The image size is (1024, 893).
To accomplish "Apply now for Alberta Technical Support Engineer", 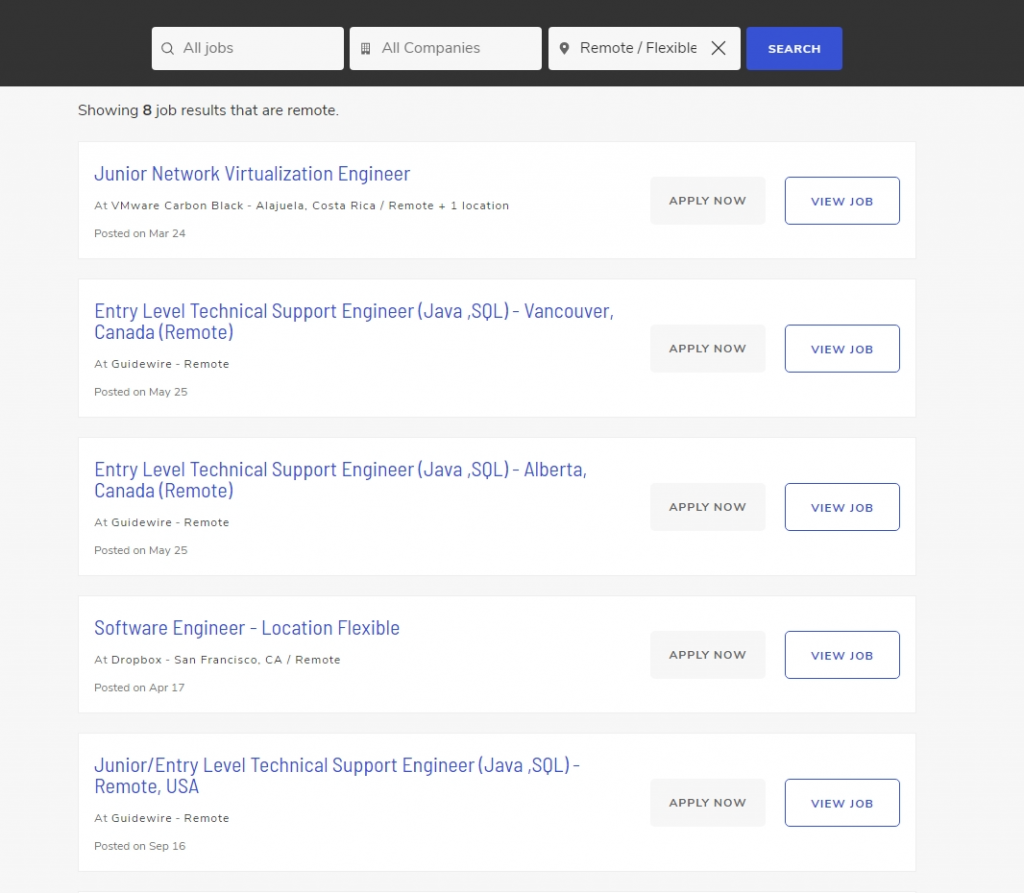I will pyautogui.click(x=707, y=507).
